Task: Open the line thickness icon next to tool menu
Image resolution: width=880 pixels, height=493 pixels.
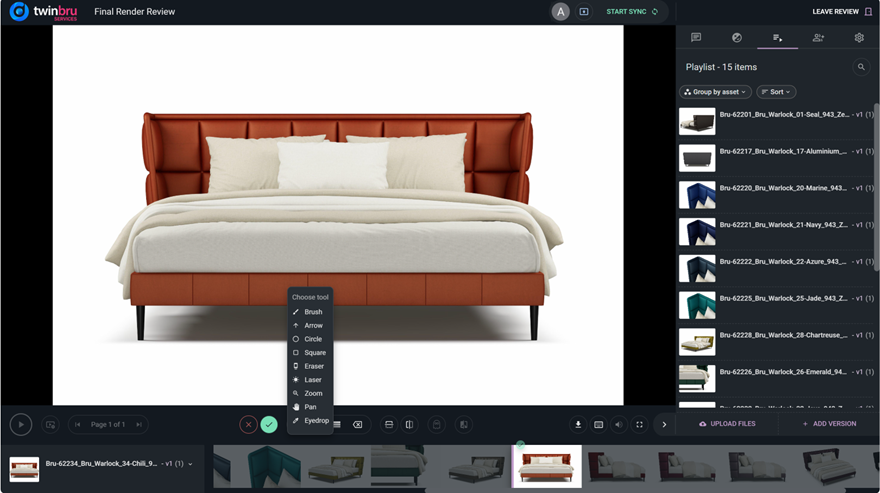Action: [x=337, y=424]
